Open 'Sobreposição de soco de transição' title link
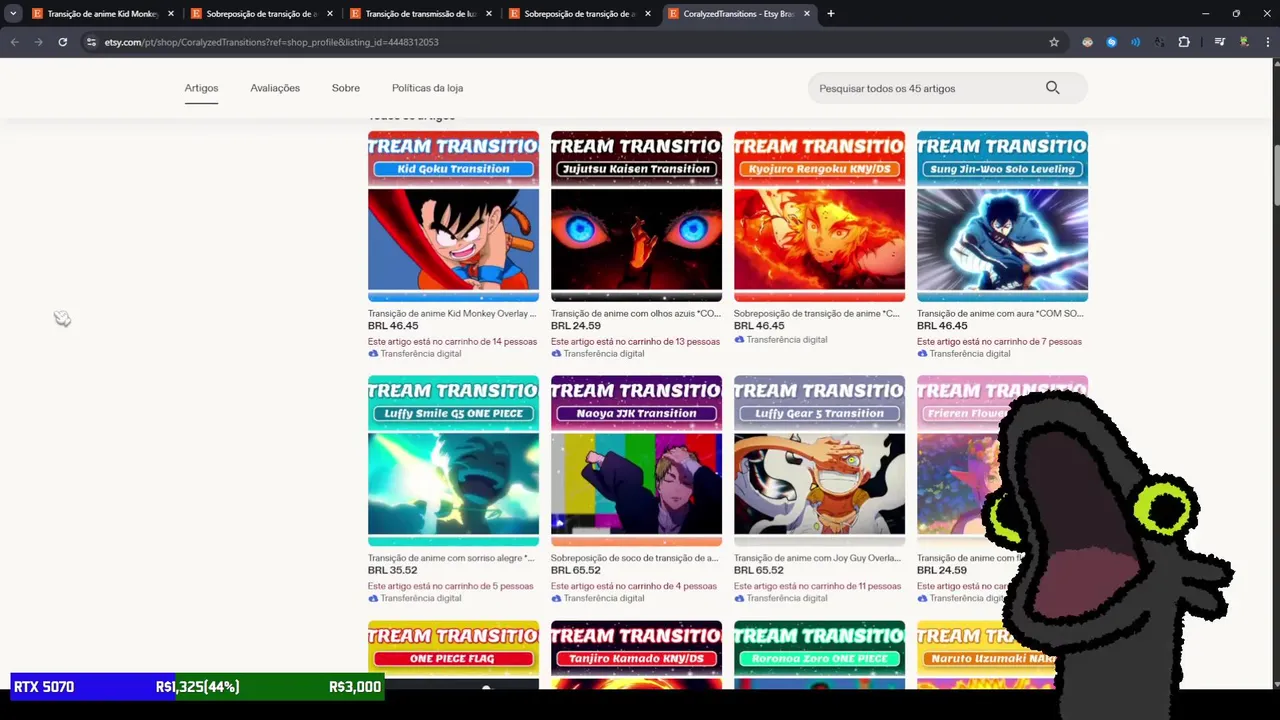Viewport: 1280px width, 720px height. coord(634,558)
